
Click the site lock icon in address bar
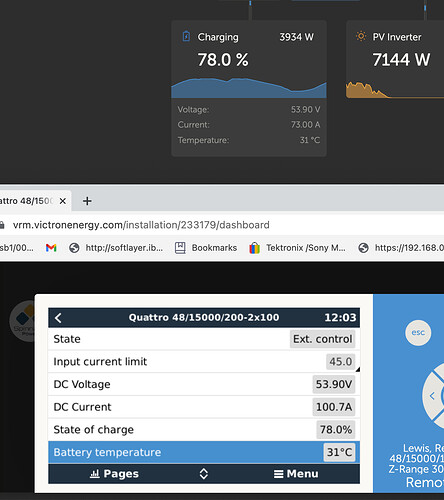pos(2,225)
